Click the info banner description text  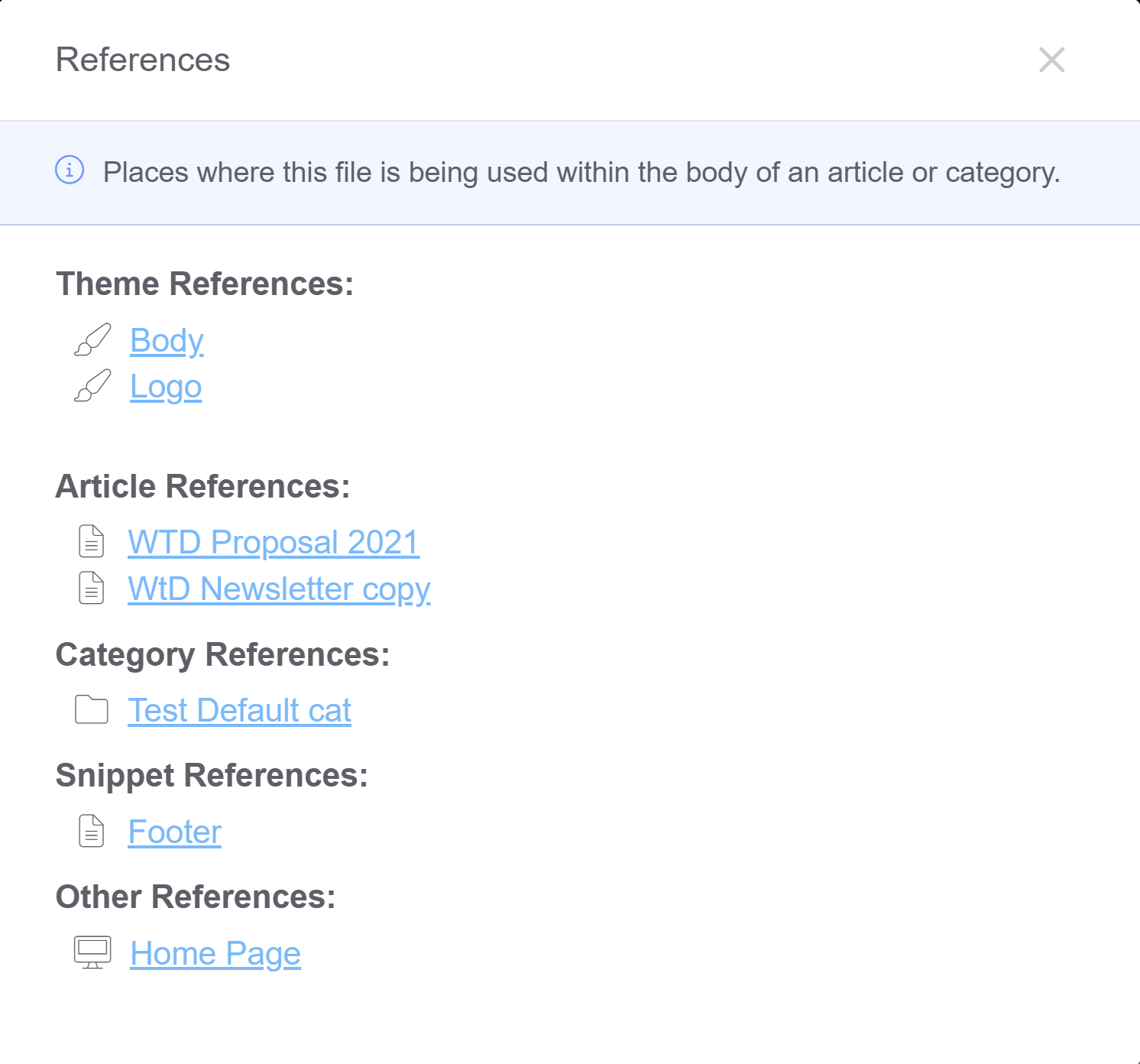[581, 172]
